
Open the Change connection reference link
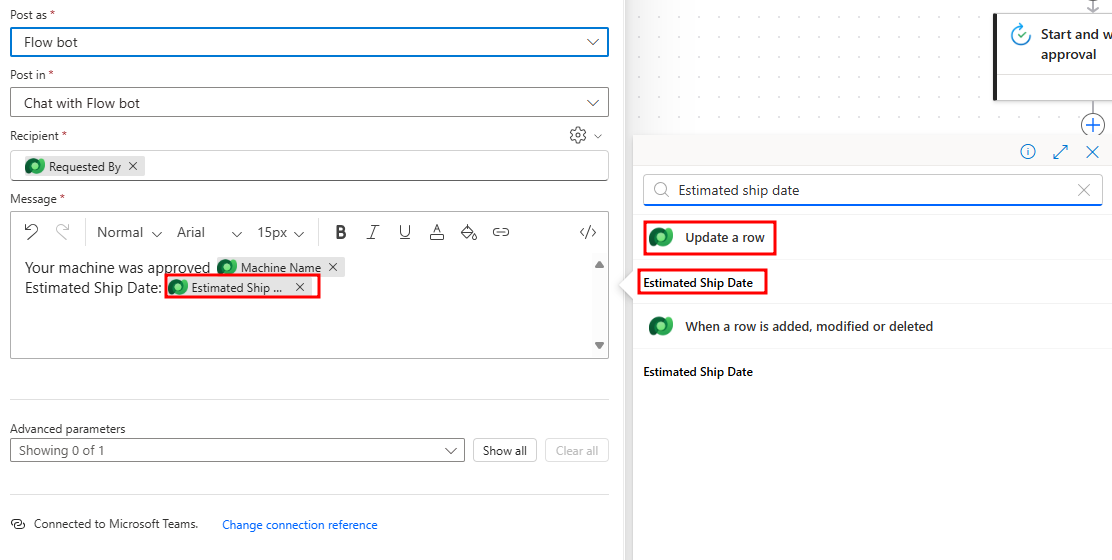pyautogui.click(x=299, y=525)
